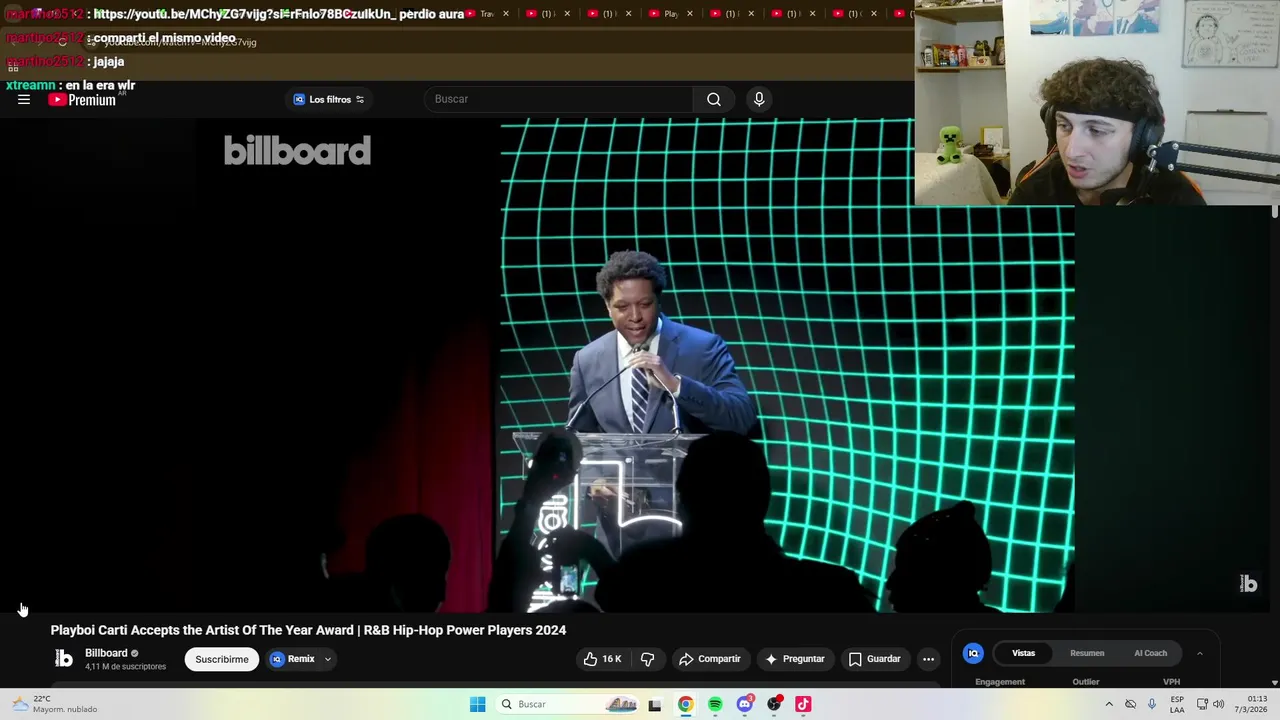Screen dimensions: 1280x720
Task: Expand the Remix dropdown chevron
Action: point(327,659)
